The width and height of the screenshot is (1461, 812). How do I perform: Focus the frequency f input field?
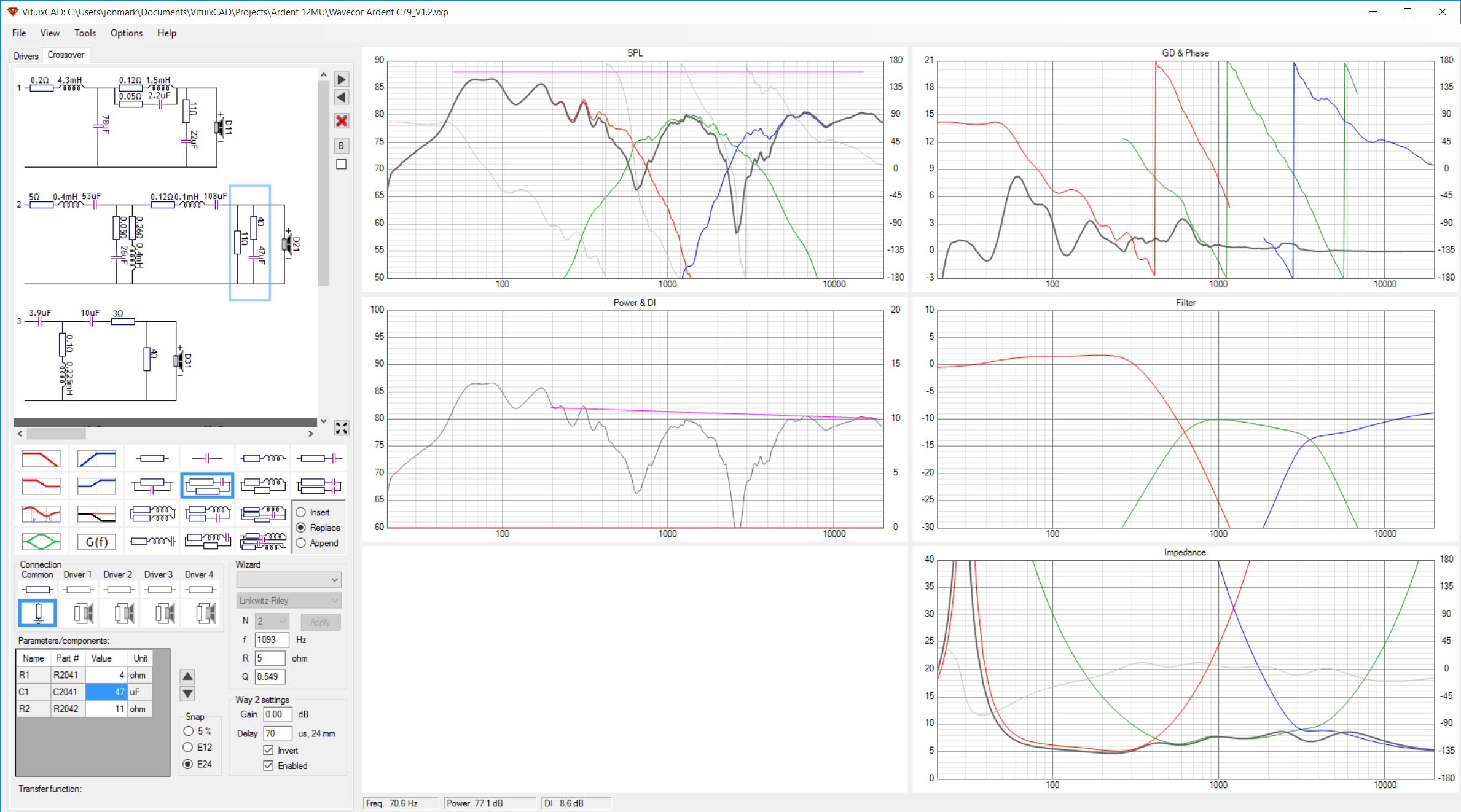[272, 640]
